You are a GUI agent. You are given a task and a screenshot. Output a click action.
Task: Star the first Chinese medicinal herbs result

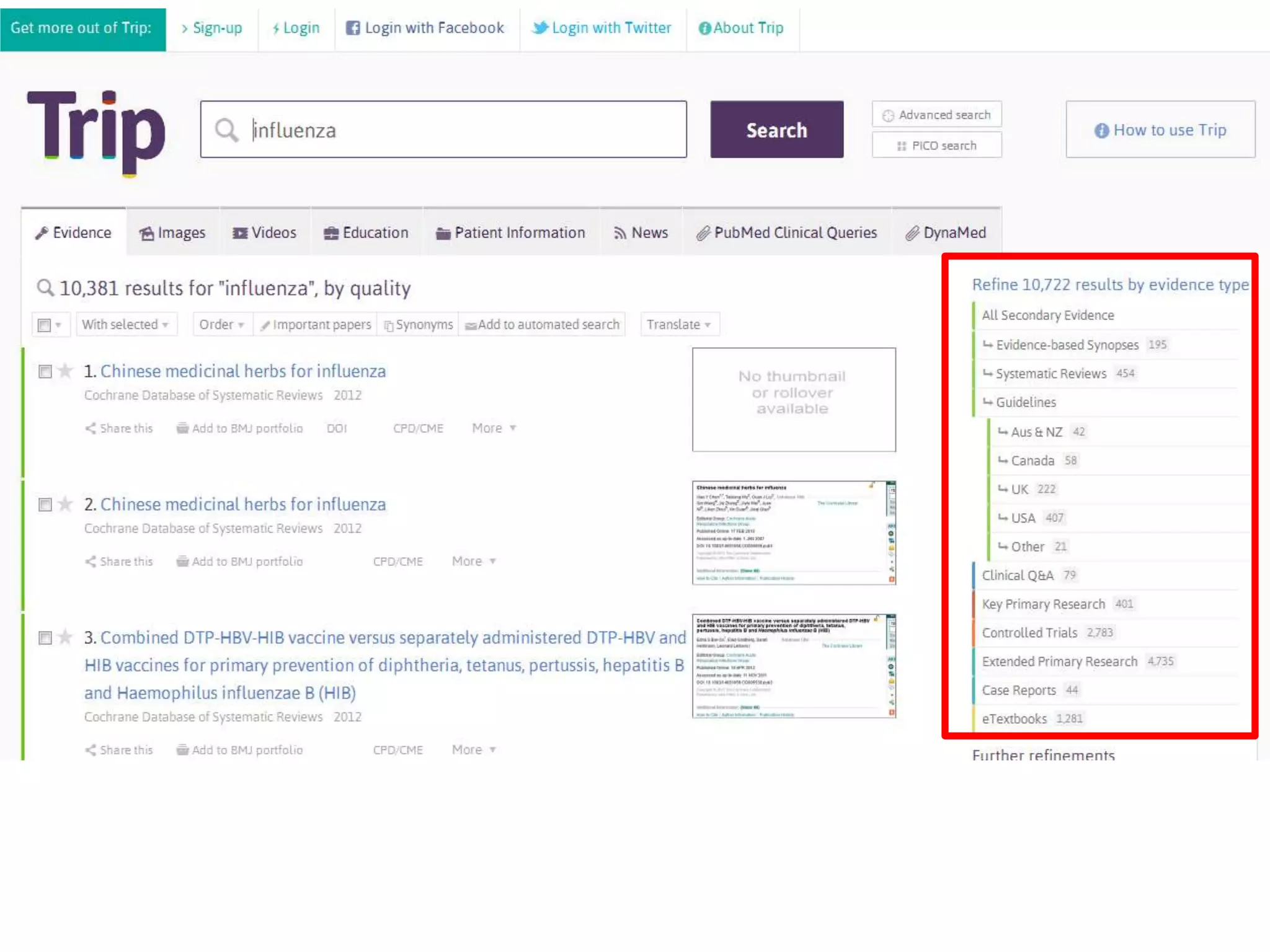(64, 371)
